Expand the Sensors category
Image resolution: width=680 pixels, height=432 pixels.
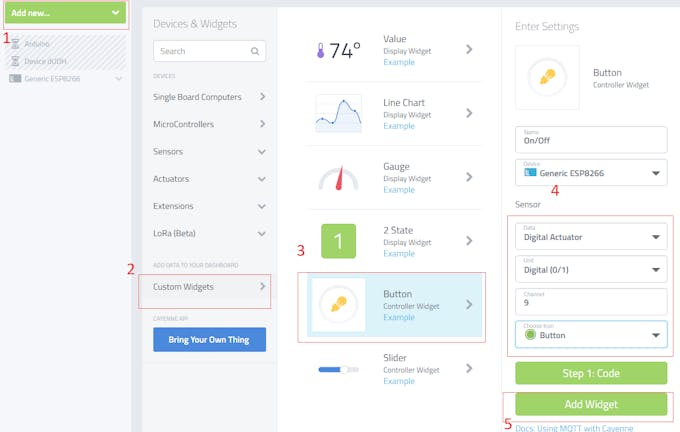coord(209,151)
